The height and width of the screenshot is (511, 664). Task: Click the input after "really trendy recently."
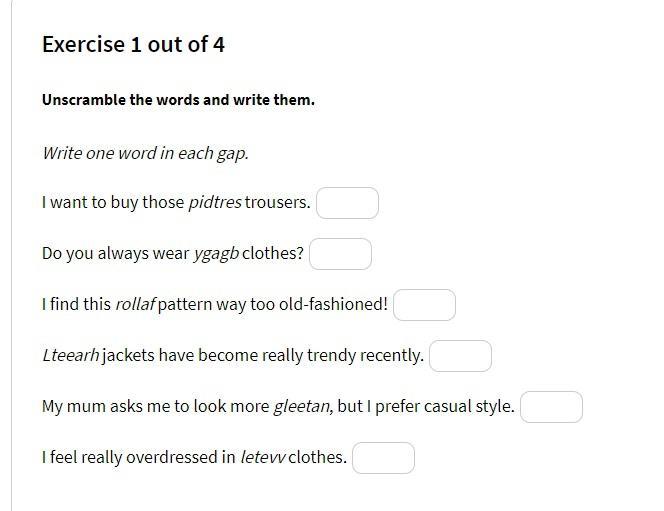460,356
